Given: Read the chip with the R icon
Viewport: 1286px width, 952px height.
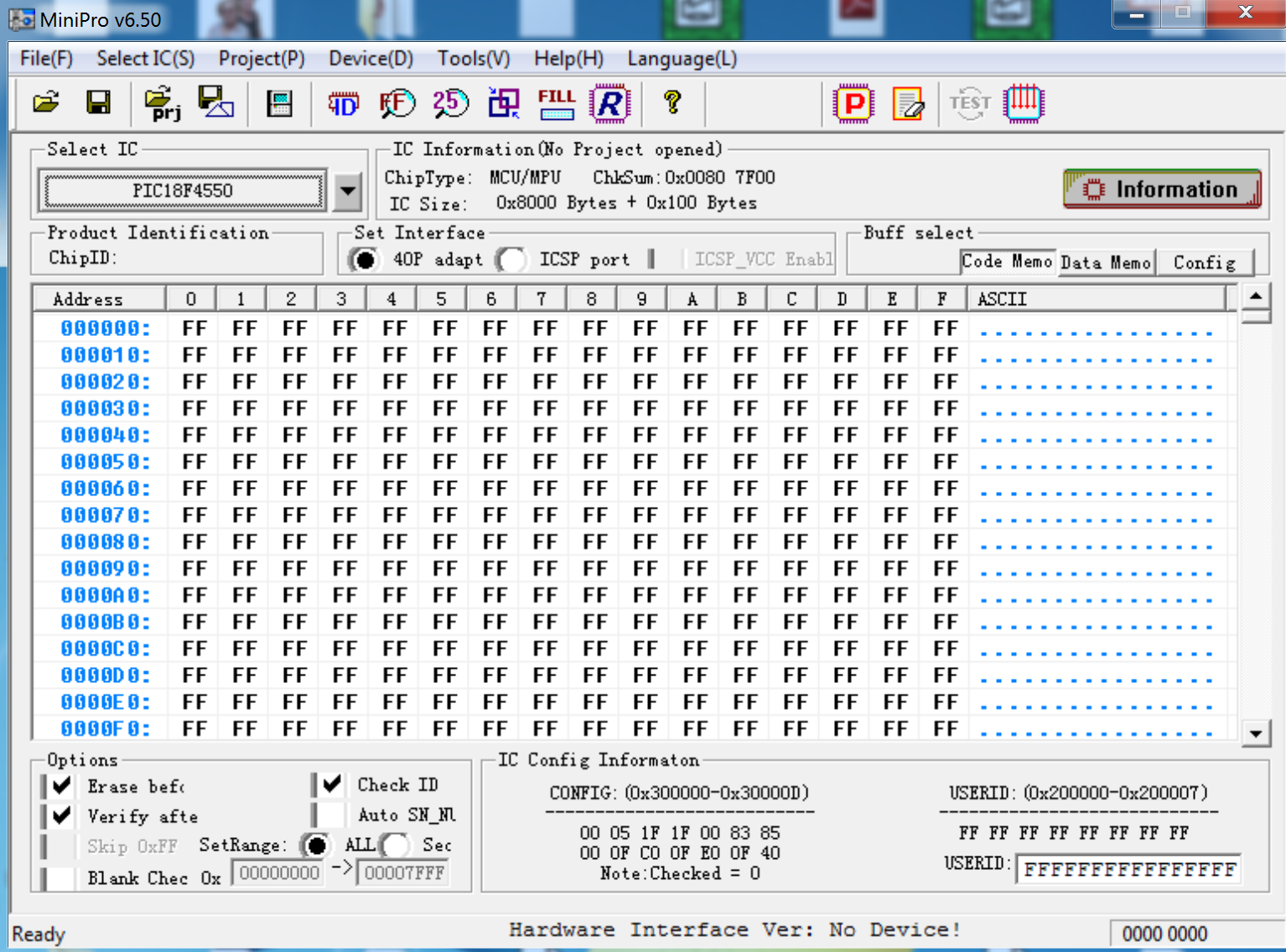Looking at the screenshot, I should pos(610,103).
